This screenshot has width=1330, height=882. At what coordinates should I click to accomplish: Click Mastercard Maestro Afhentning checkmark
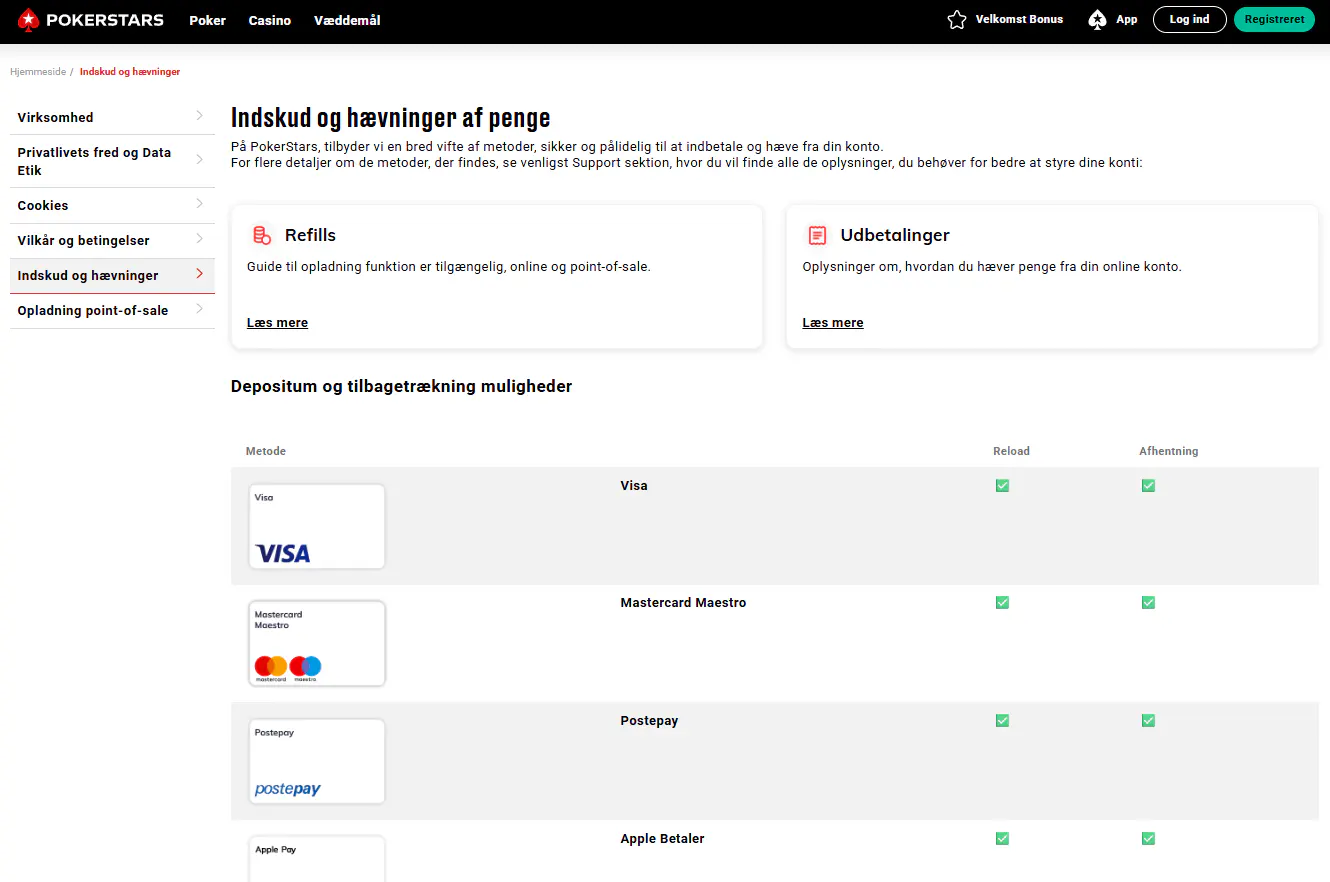(1148, 603)
